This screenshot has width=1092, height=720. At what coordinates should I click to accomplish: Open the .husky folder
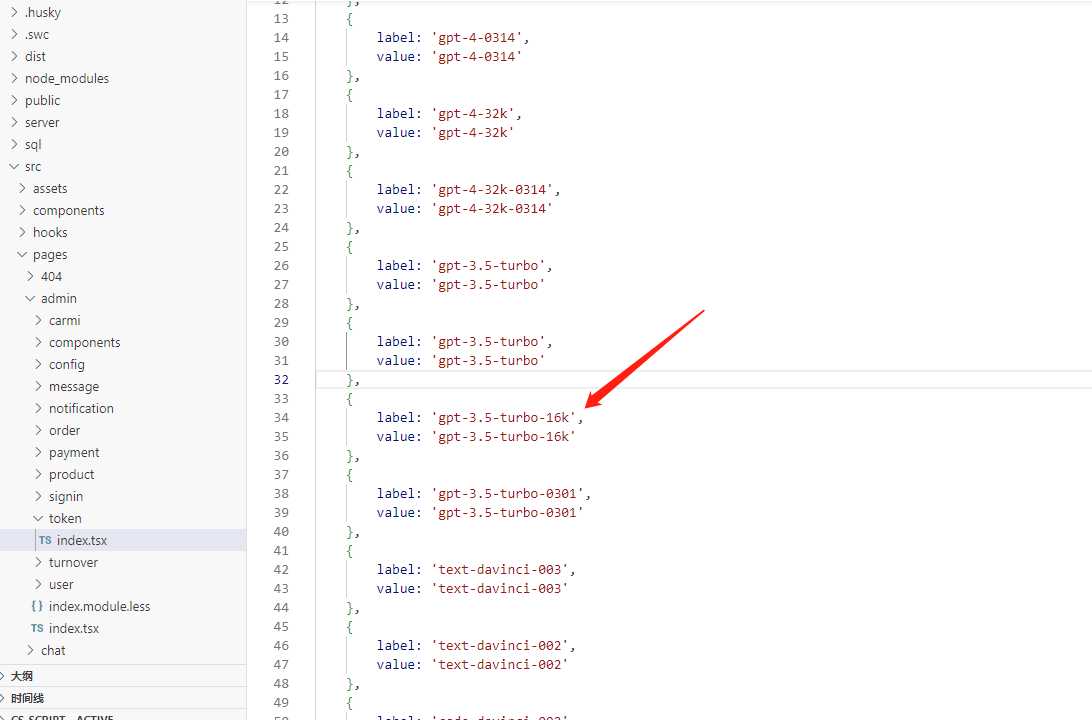coord(43,13)
